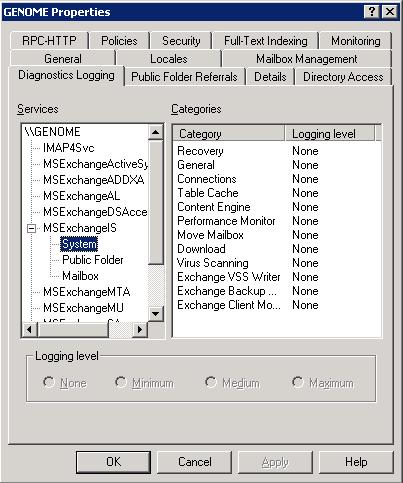
Task: Click the Services tree scroll left arrow
Action: point(29,329)
